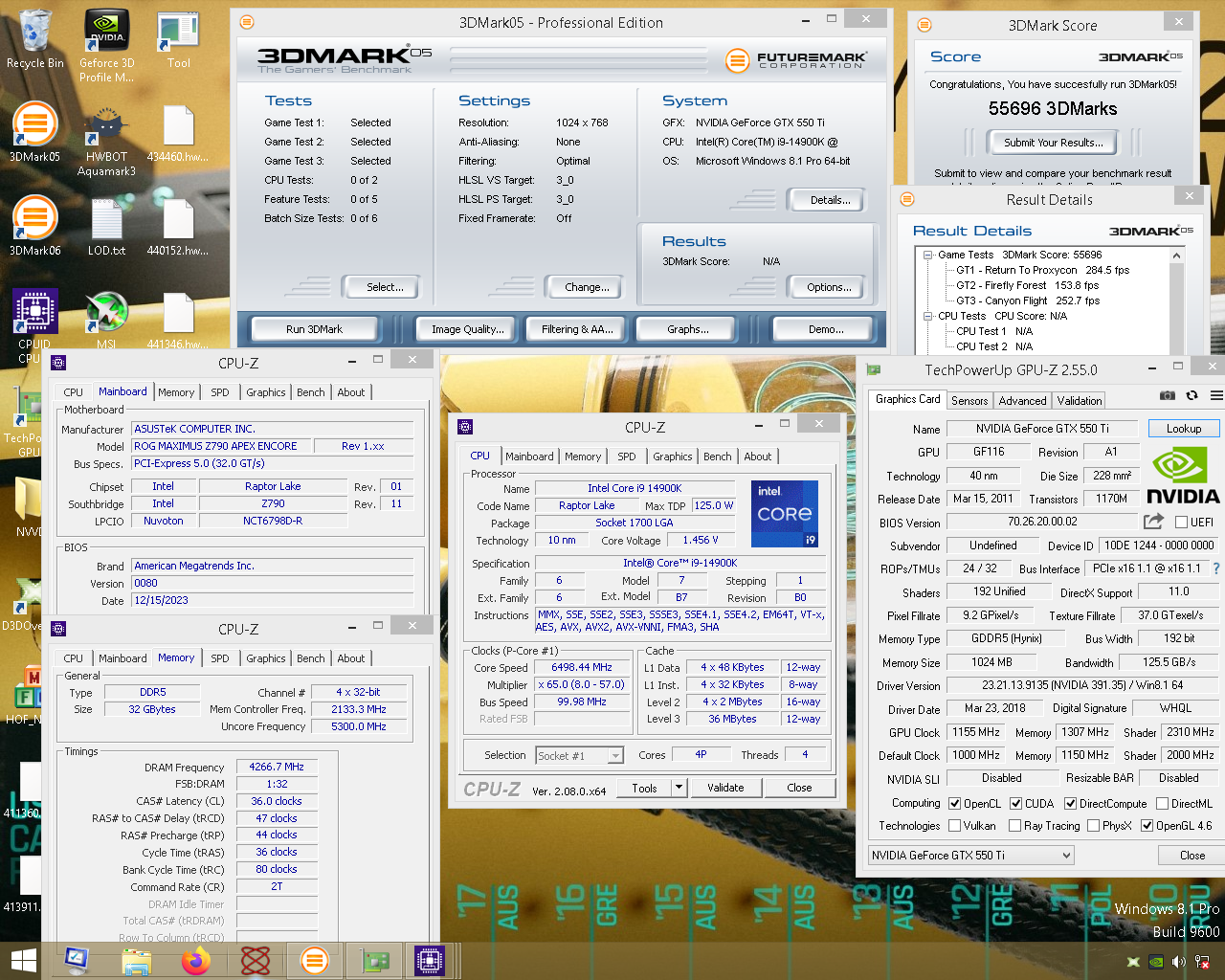The image size is (1225, 980).
Task: Click the Lookup button in GPU-Z
Action: [x=1183, y=429]
